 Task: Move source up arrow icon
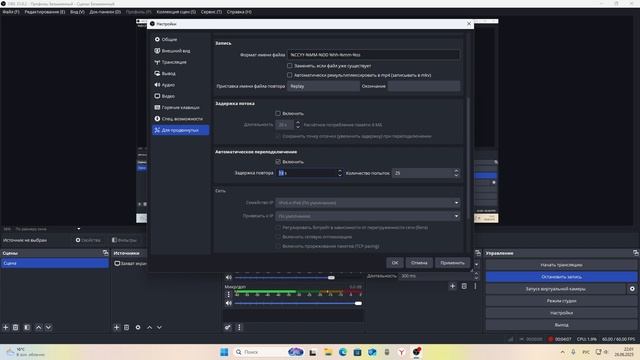[149, 327]
